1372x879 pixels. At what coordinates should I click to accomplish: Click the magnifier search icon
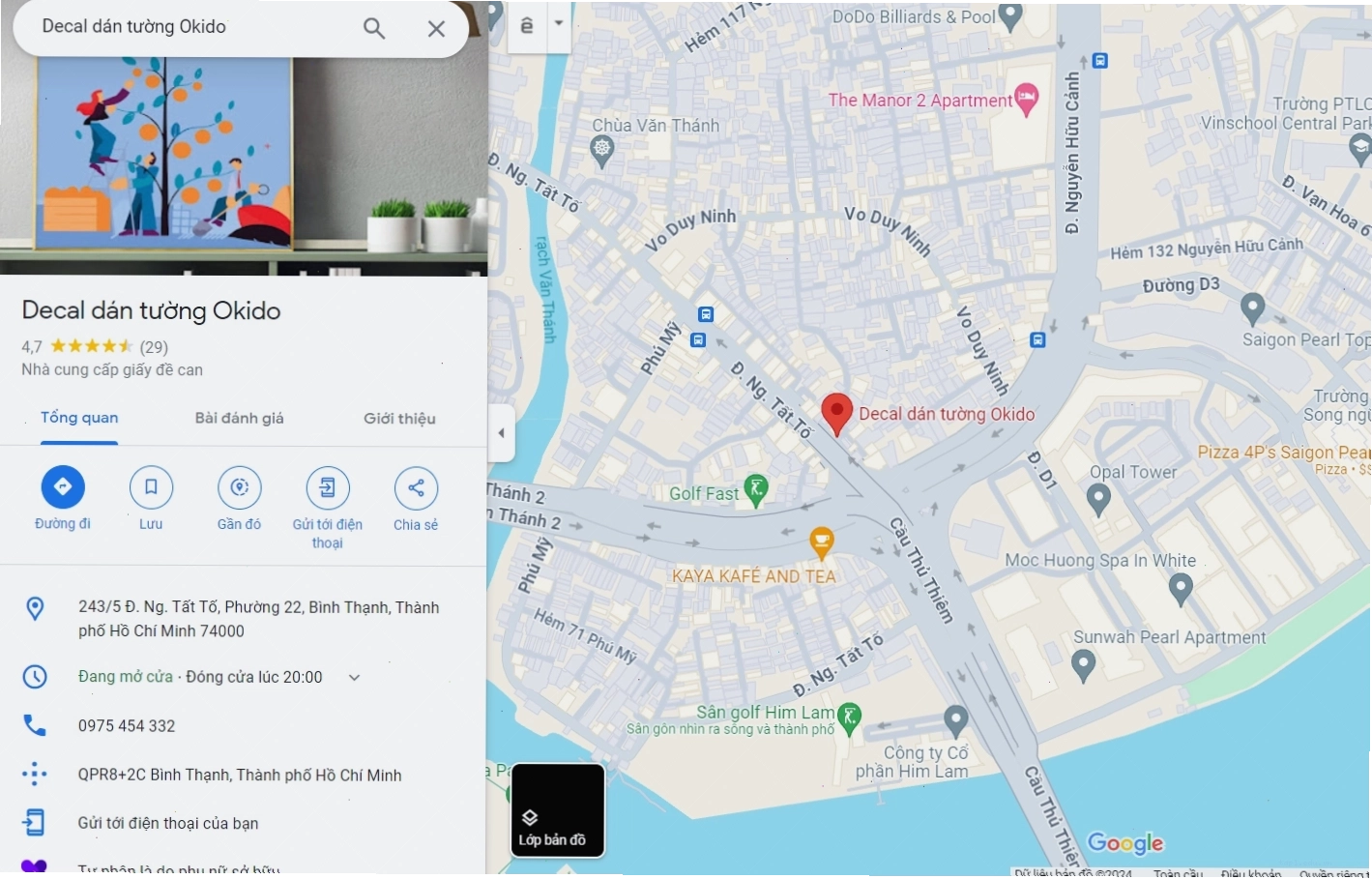click(374, 28)
